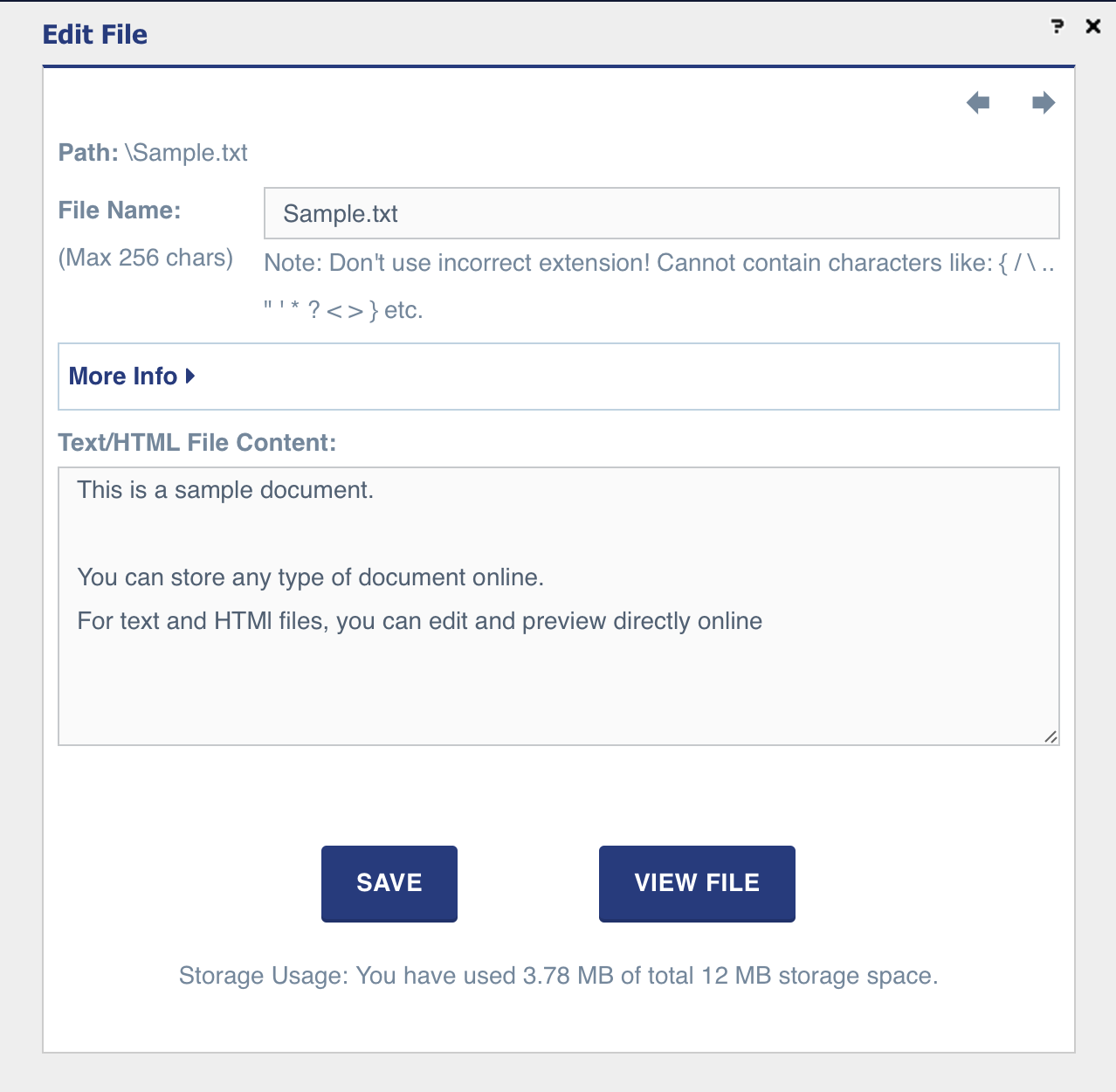Click the "Edit File" dialog title
Image resolution: width=1116 pixels, height=1092 pixels.
95,35
